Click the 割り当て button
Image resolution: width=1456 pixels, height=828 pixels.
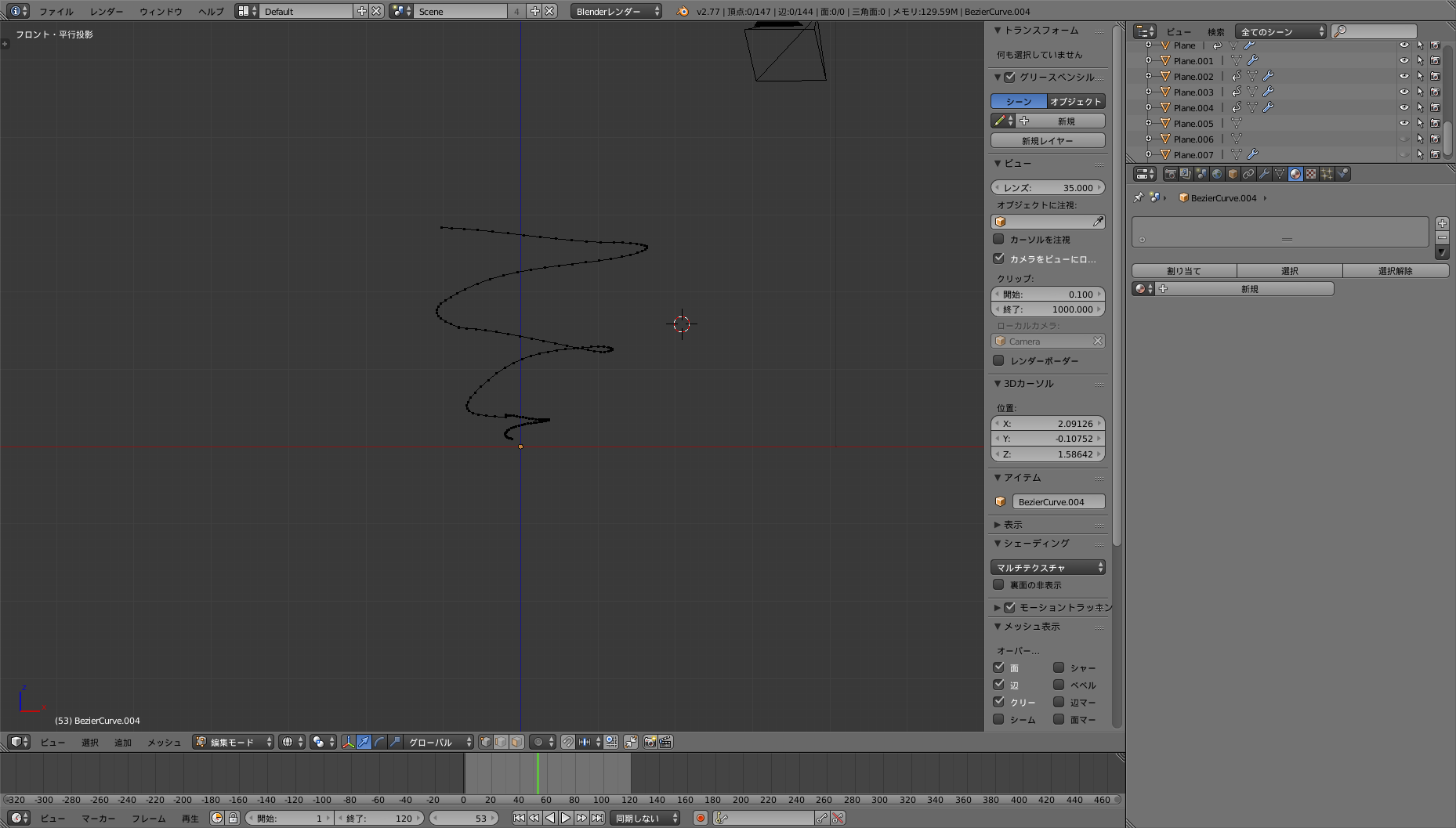click(1184, 270)
